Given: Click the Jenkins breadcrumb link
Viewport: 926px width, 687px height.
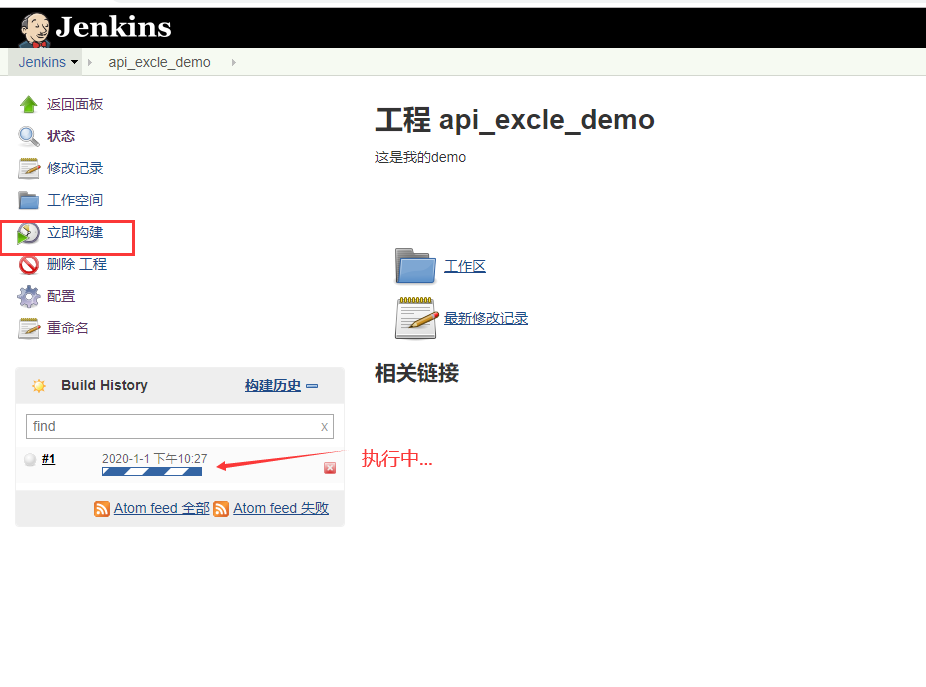Looking at the screenshot, I should [x=42, y=62].
